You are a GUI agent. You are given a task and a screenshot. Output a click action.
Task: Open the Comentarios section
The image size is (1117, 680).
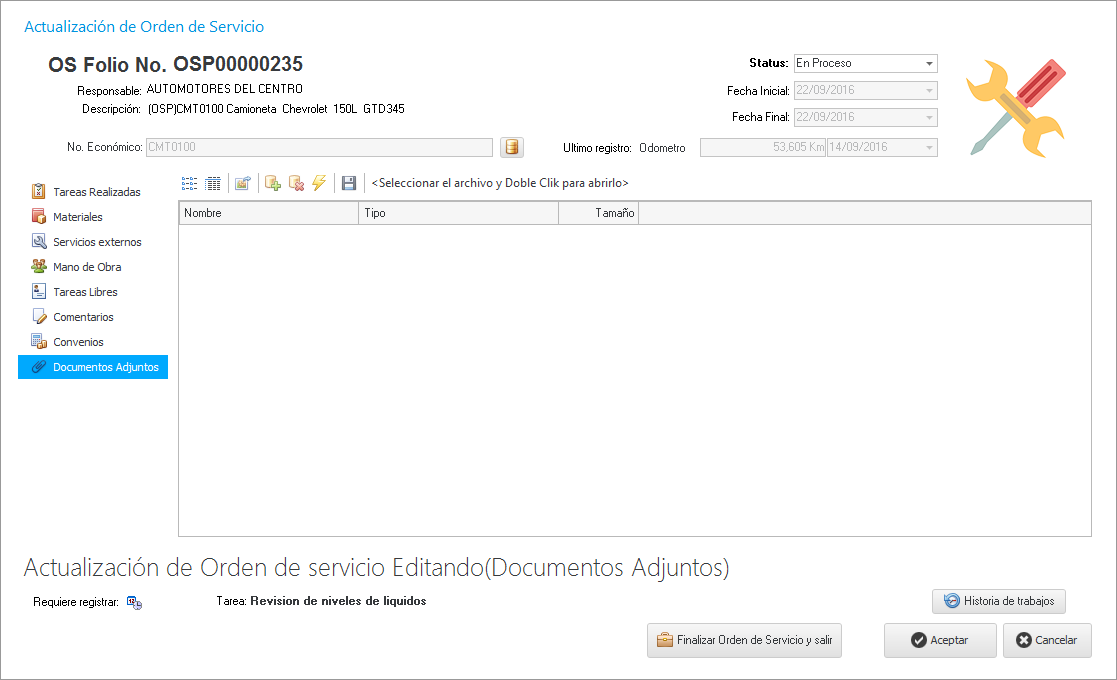[83, 317]
